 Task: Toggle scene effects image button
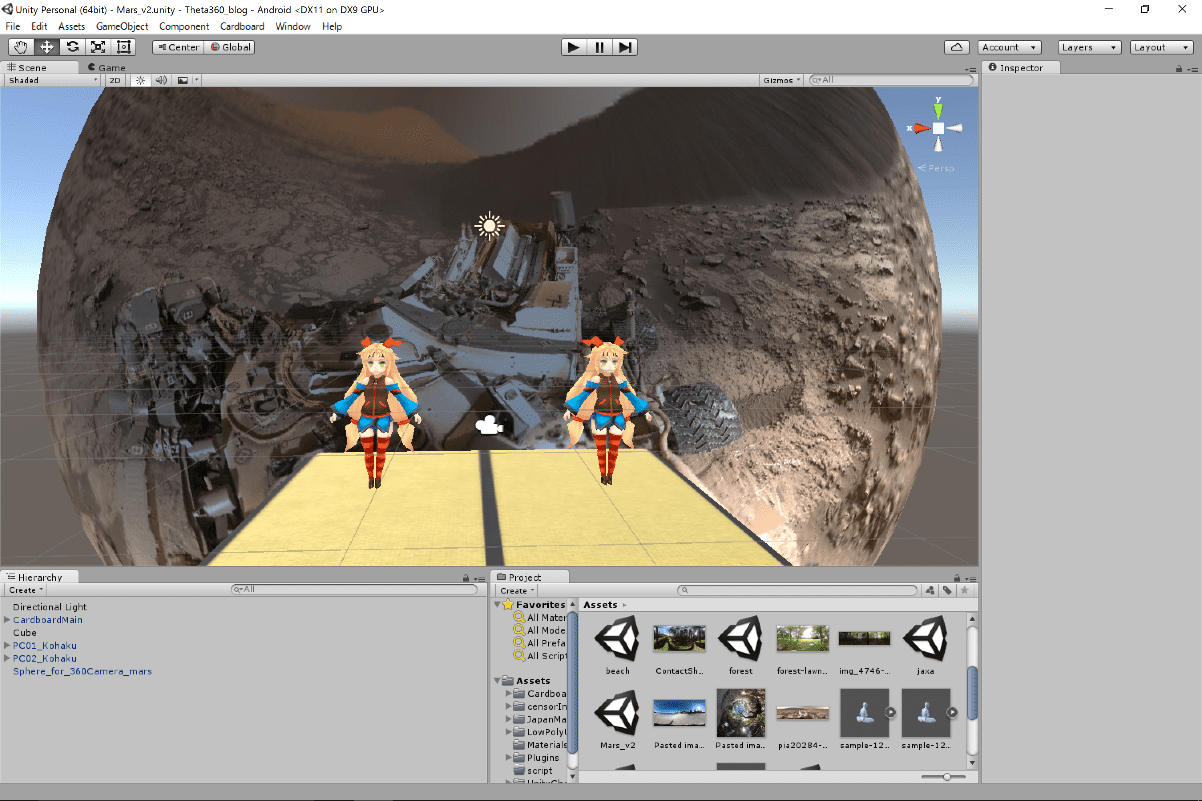183,80
